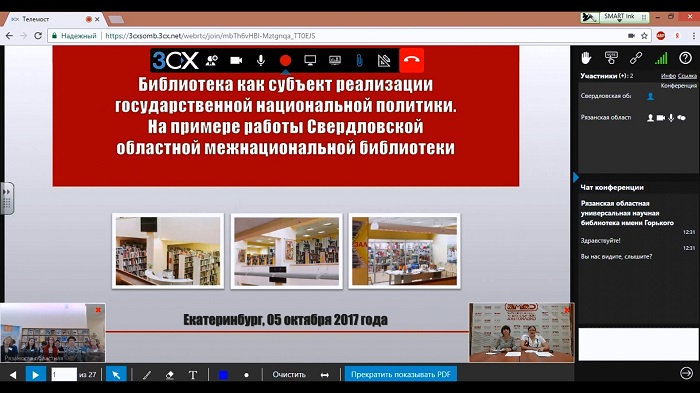This screenshot has width=700, height=393.
Task: Toggle Рязанская participant's microphone icon
Action: (x=671, y=117)
